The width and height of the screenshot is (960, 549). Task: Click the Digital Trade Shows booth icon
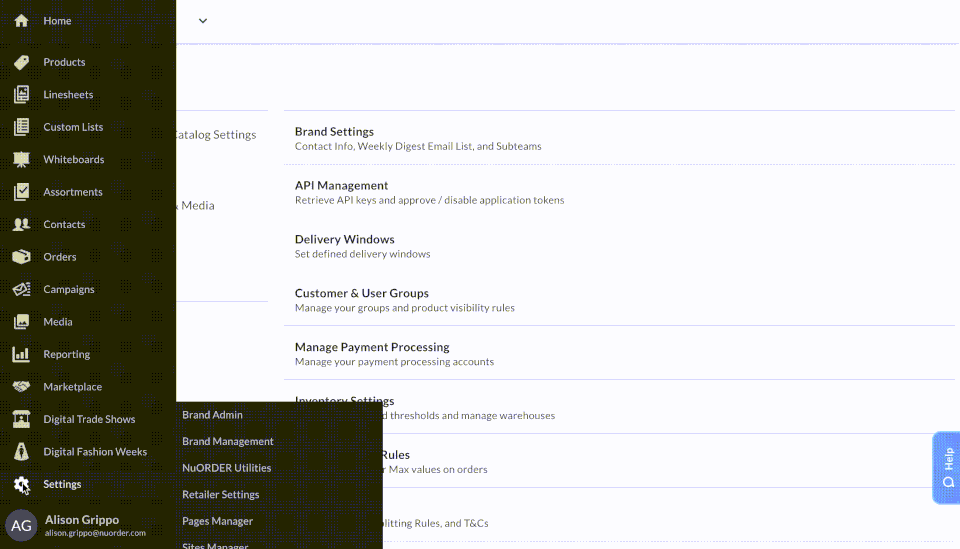coord(21,419)
